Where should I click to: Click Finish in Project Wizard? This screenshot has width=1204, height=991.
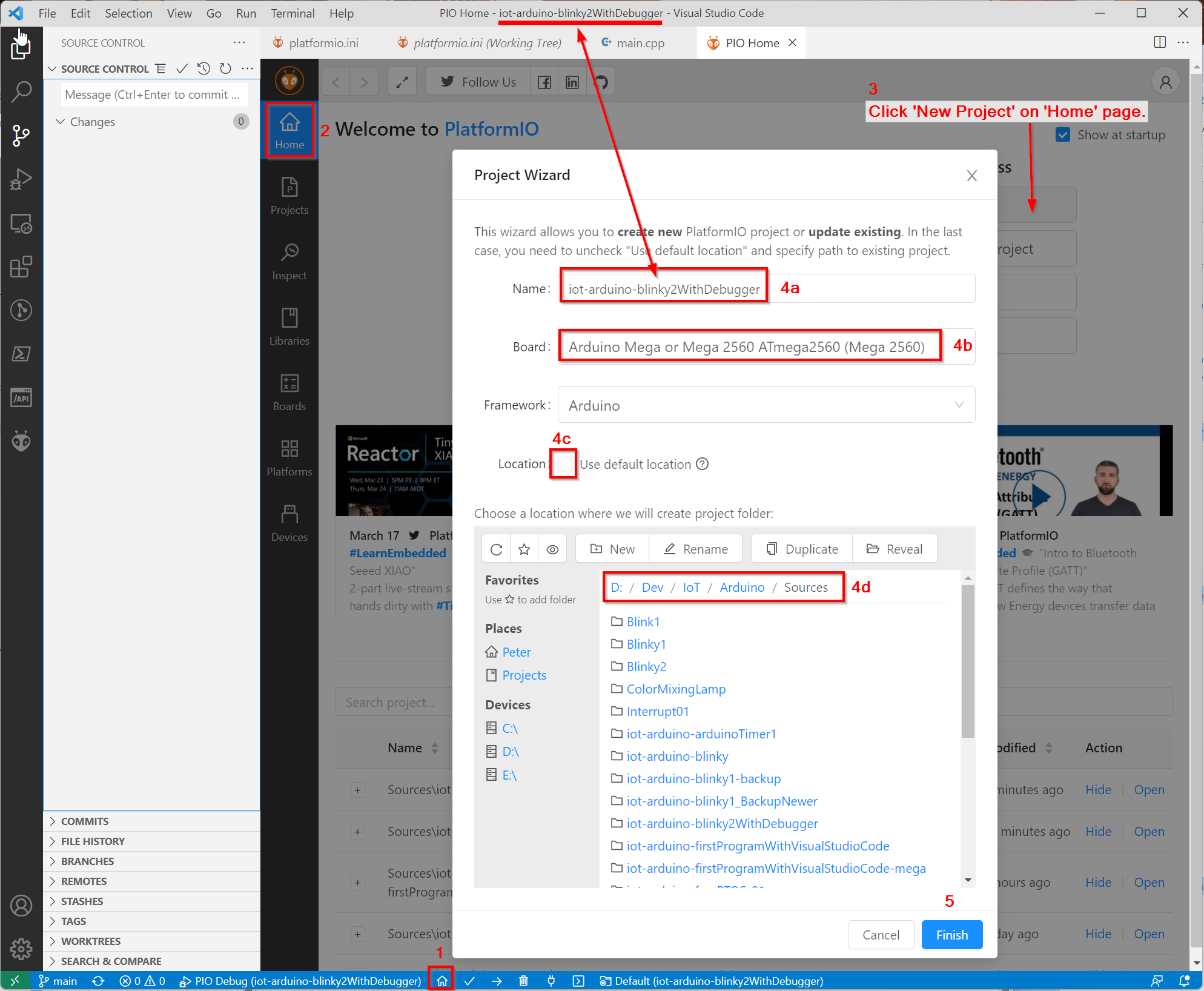pyautogui.click(x=951, y=935)
